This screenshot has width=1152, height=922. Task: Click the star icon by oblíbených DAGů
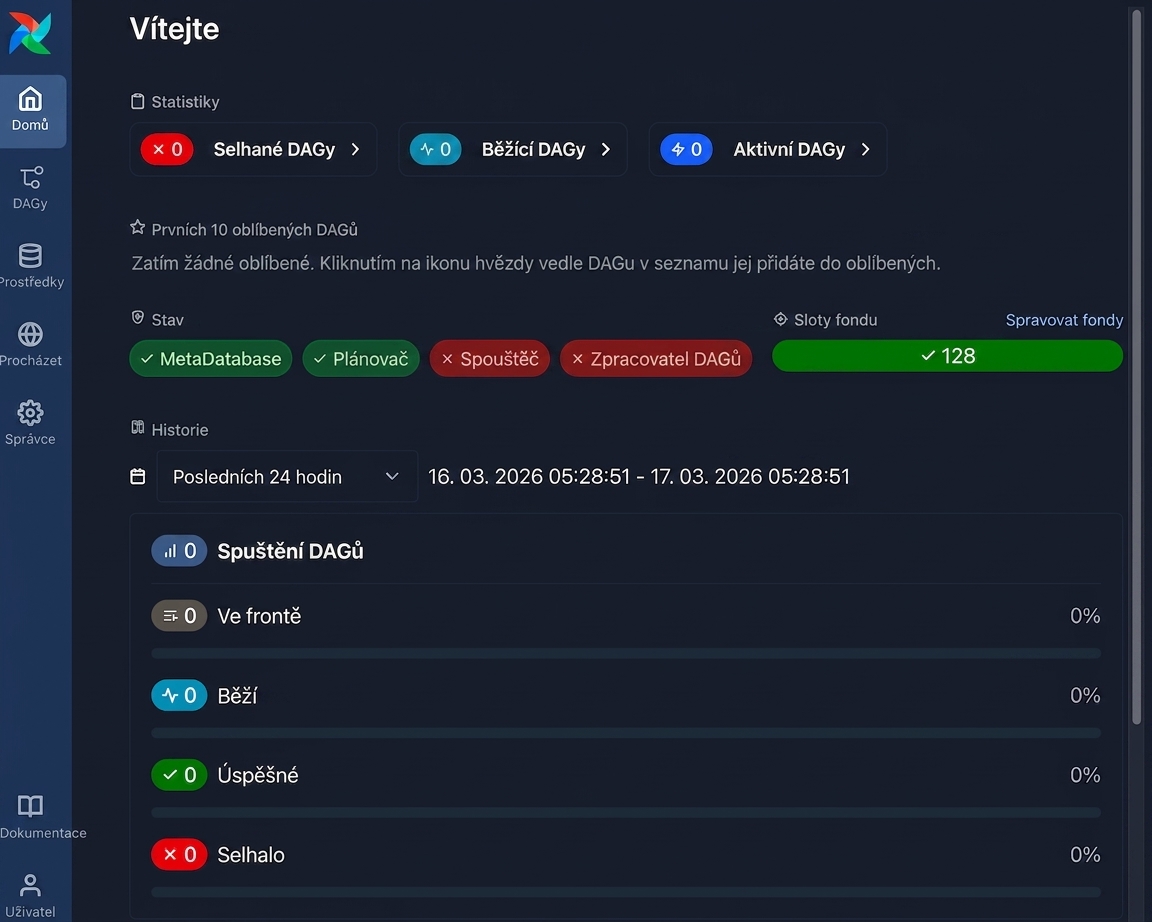[x=137, y=227]
